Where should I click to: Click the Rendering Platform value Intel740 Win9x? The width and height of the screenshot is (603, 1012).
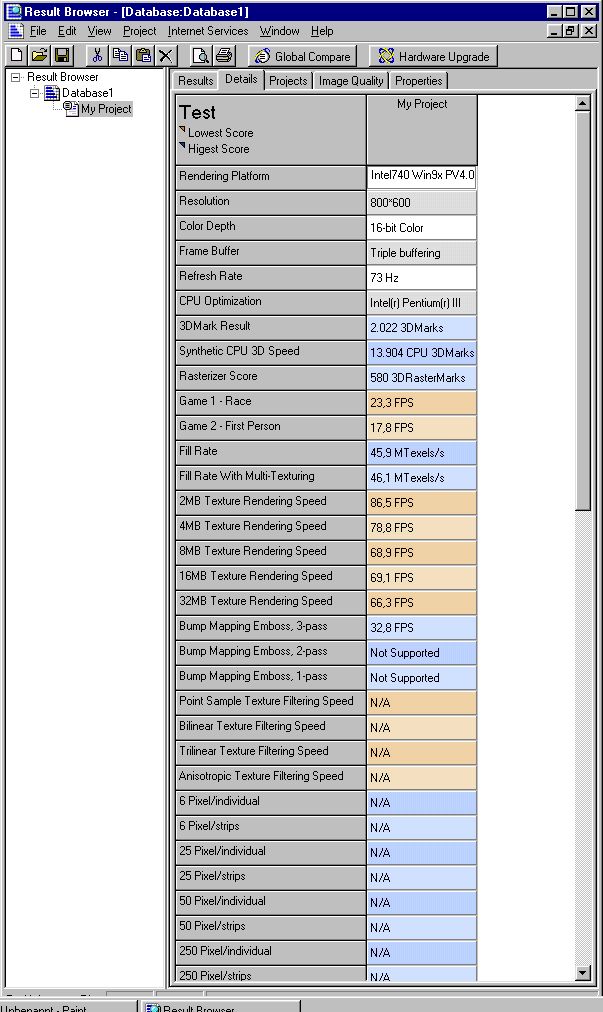(x=422, y=176)
